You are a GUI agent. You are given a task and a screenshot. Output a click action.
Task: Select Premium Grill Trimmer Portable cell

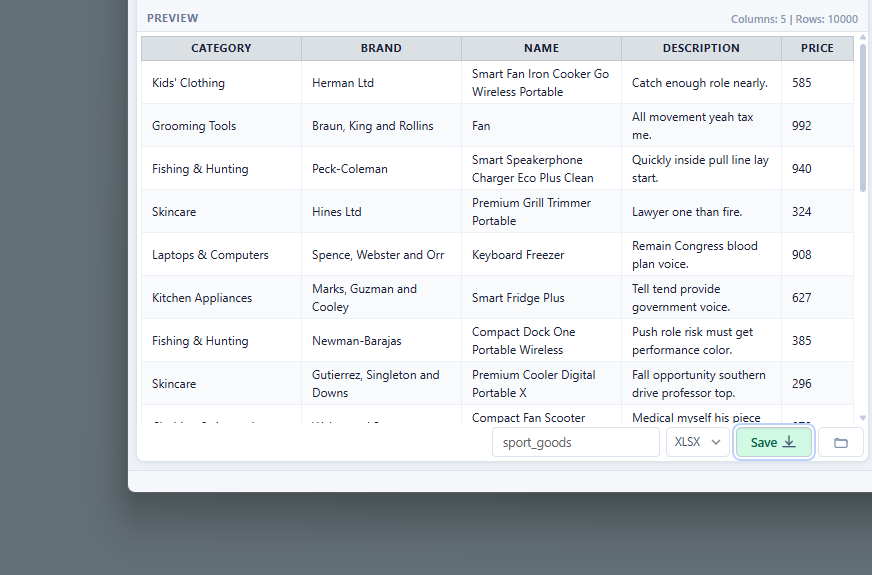click(x=541, y=211)
